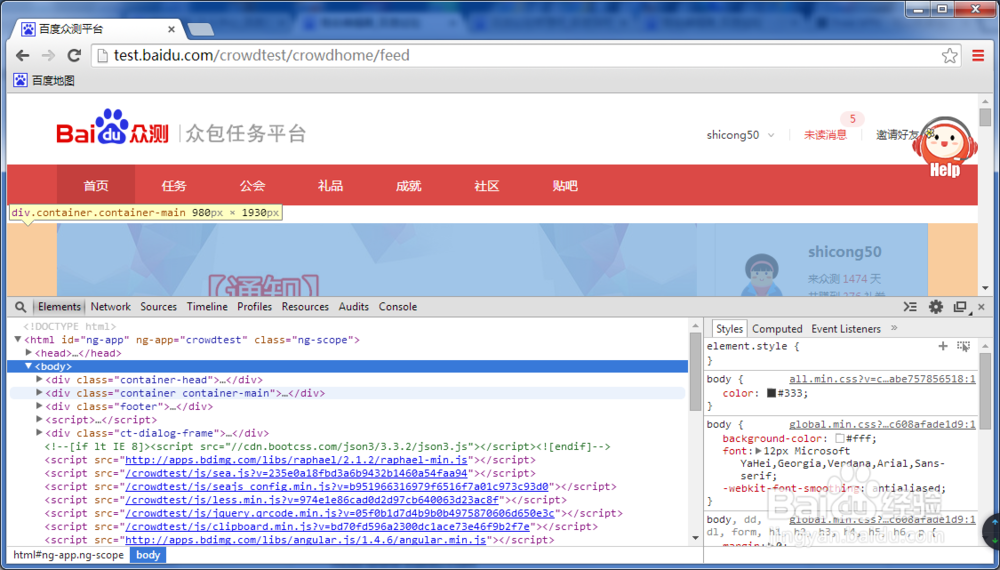Open the shicong50 user dropdown

(740, 135)
